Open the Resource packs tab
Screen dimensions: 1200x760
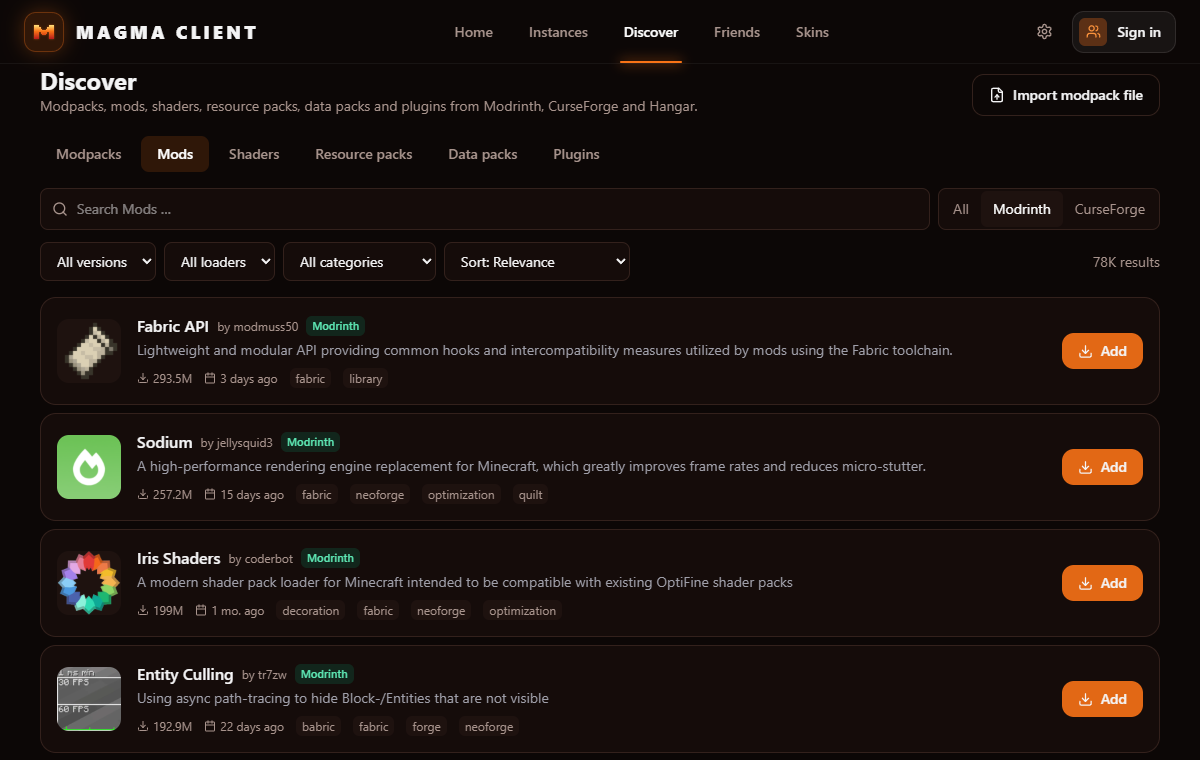(x=364, y=154)
